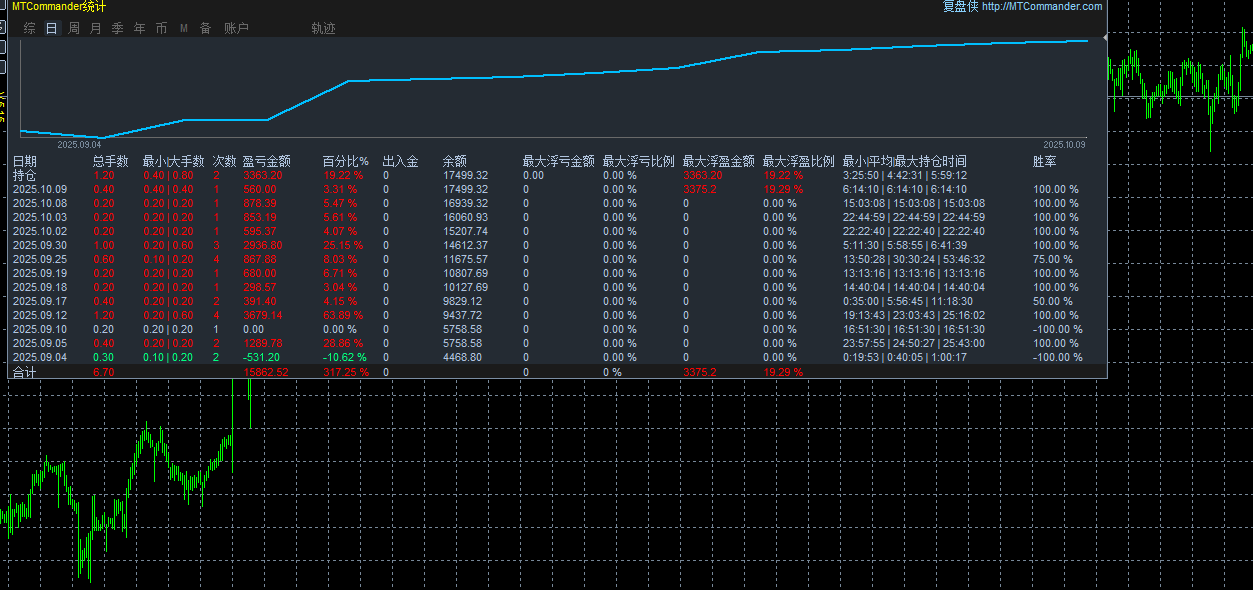The width and height of the screenshot is (1253, 590).
Task: Select the 日 daily statistics tab
Action: 52,29
